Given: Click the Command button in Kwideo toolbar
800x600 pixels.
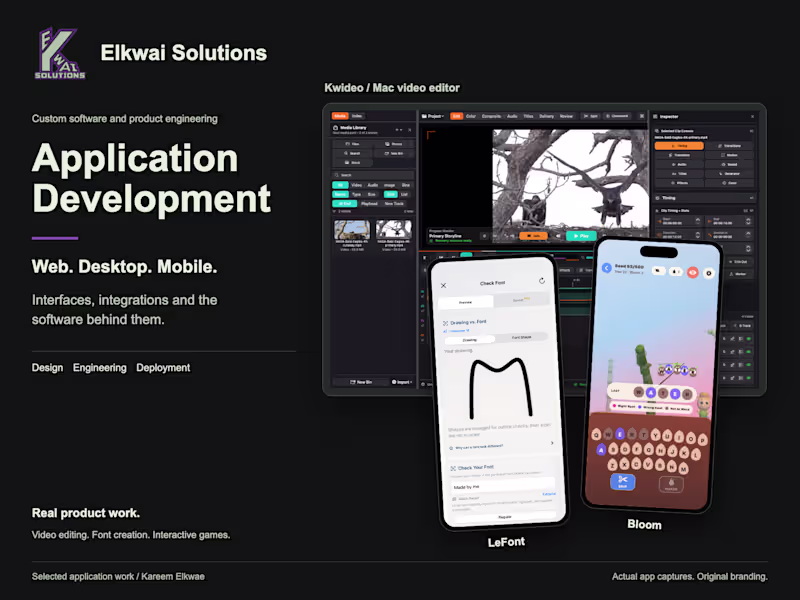Looking at the screenshot, I should tap(617, 116).
